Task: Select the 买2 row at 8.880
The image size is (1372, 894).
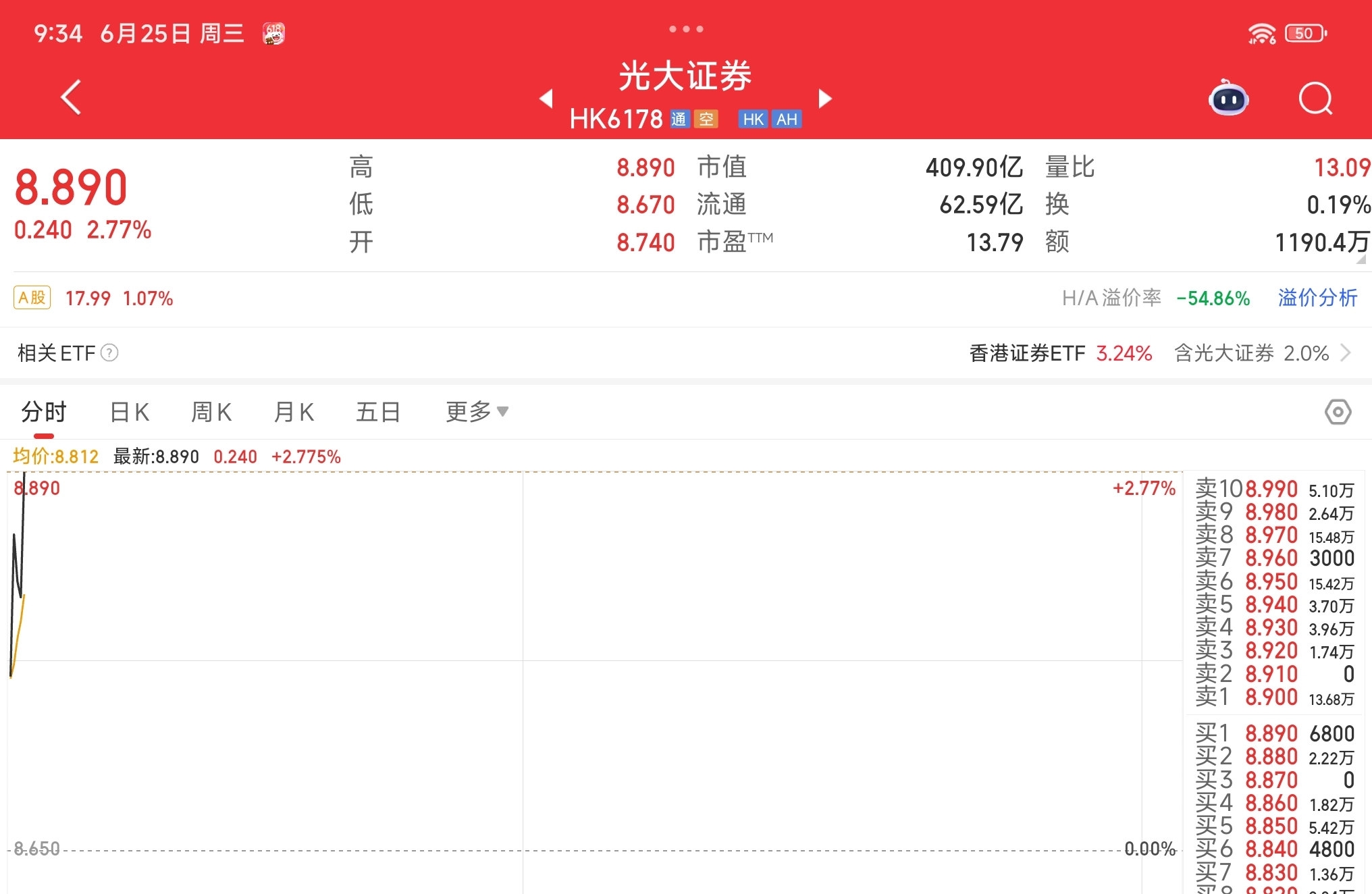Action: (1275, 756)
